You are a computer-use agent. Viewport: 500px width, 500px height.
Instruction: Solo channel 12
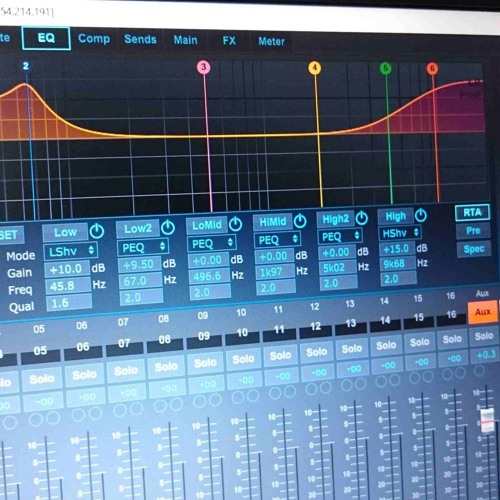(316, 351)
